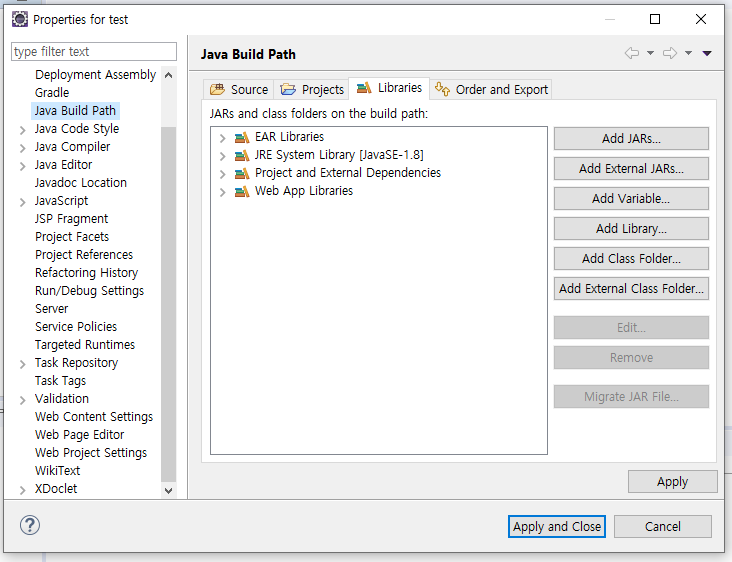Click the Project and External Dependencies icon
Viewport: 732px width, 562px height.
(x=242, y=173)
